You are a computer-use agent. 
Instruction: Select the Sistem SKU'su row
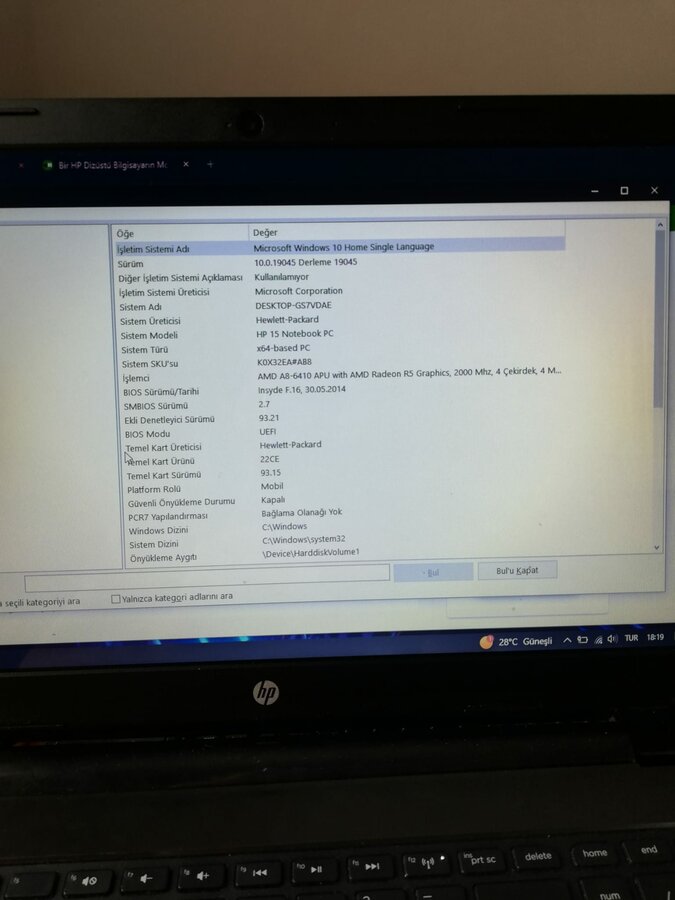(149, 364)
